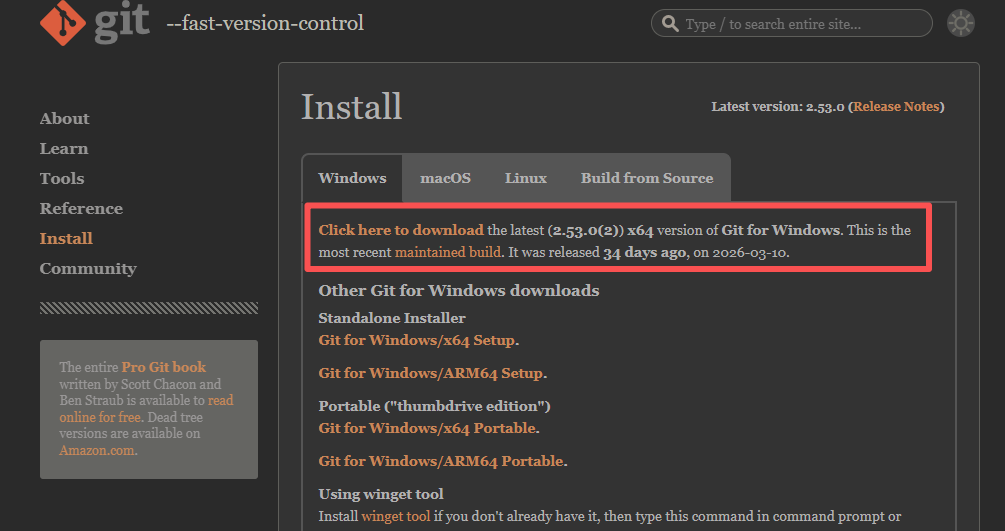Screen dimensions: 1005x531
Task: Open the Community sidebar link
Action: pos(88,269)
